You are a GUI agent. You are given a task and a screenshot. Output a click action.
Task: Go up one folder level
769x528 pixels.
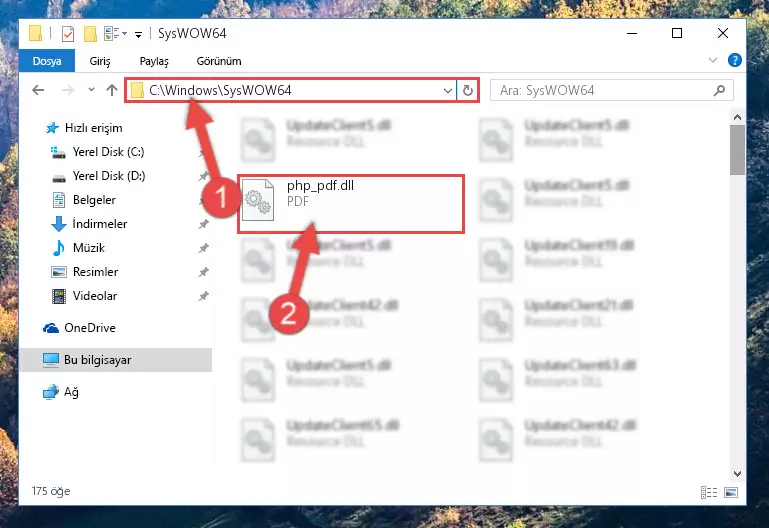pyautogui.click(x=112, y=90)
